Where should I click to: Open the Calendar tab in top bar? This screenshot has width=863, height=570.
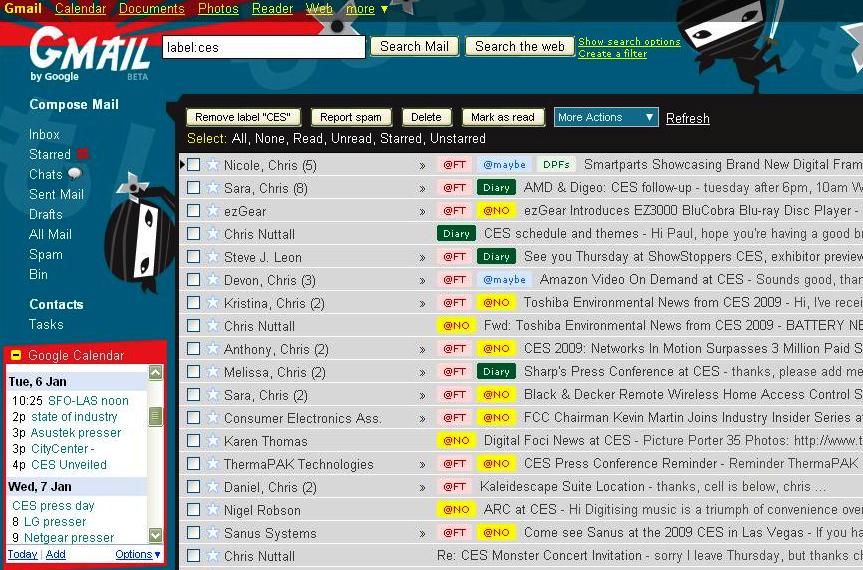pyautogui.click(x=80, y=9)
